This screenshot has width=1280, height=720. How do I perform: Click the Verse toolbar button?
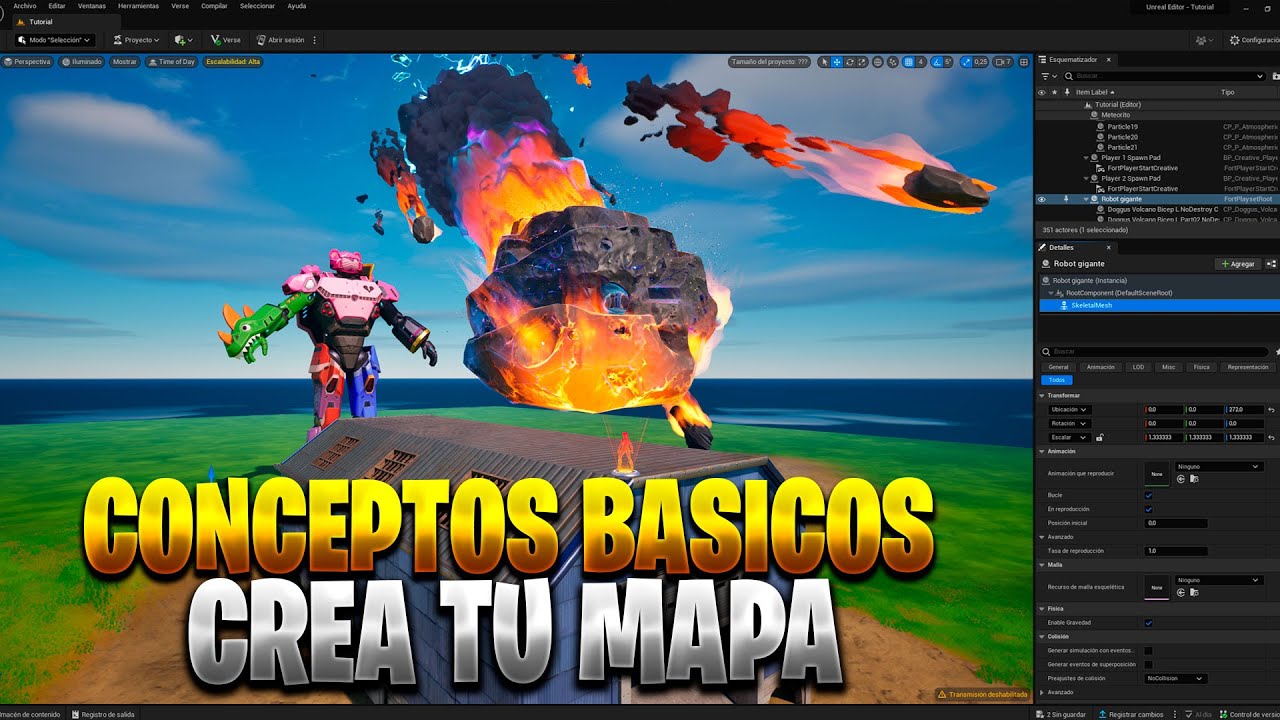coord(225,40)
